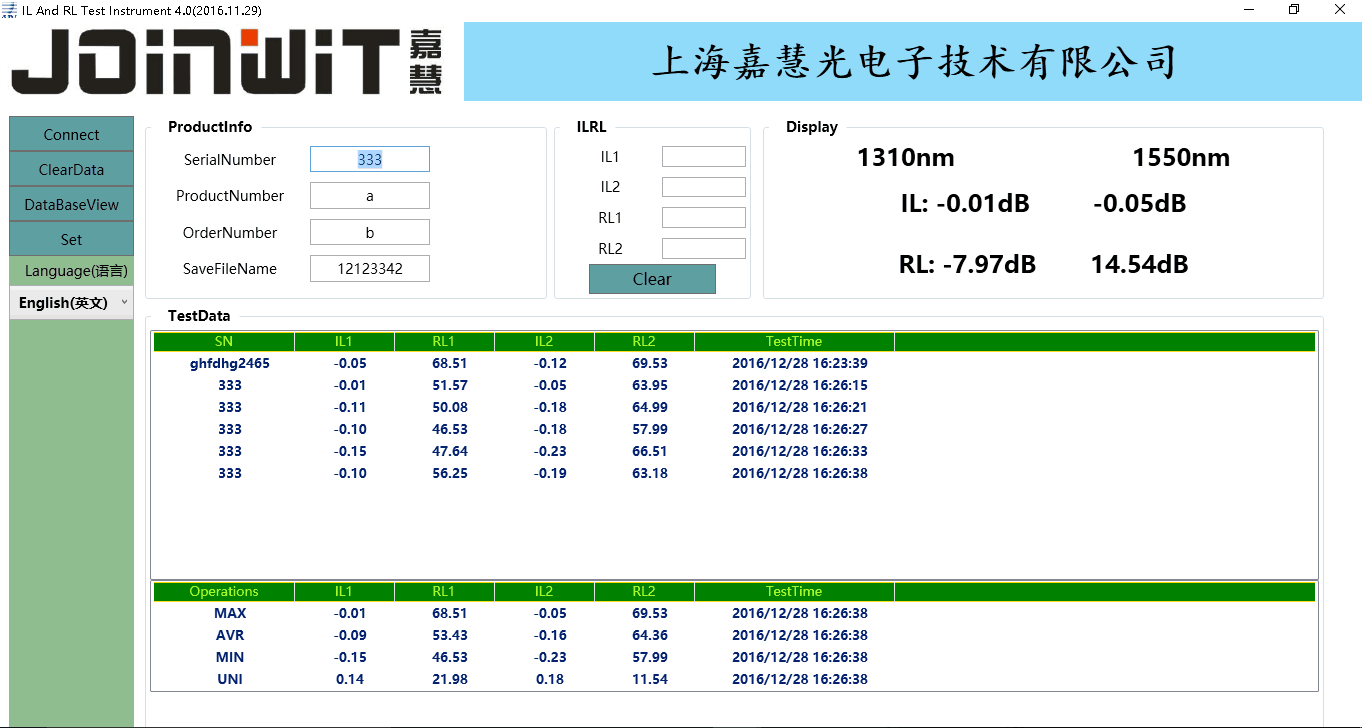Click the TestTime column header in TestData
Screen dimensions: 1362x728
pyautogui.click(x=794, y=341)
